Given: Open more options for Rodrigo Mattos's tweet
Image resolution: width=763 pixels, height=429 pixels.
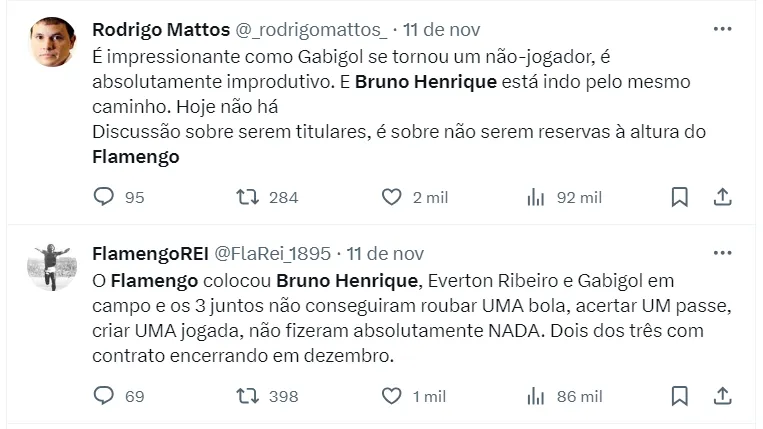Looking at the screenshot, I should [x=722, y=29].
